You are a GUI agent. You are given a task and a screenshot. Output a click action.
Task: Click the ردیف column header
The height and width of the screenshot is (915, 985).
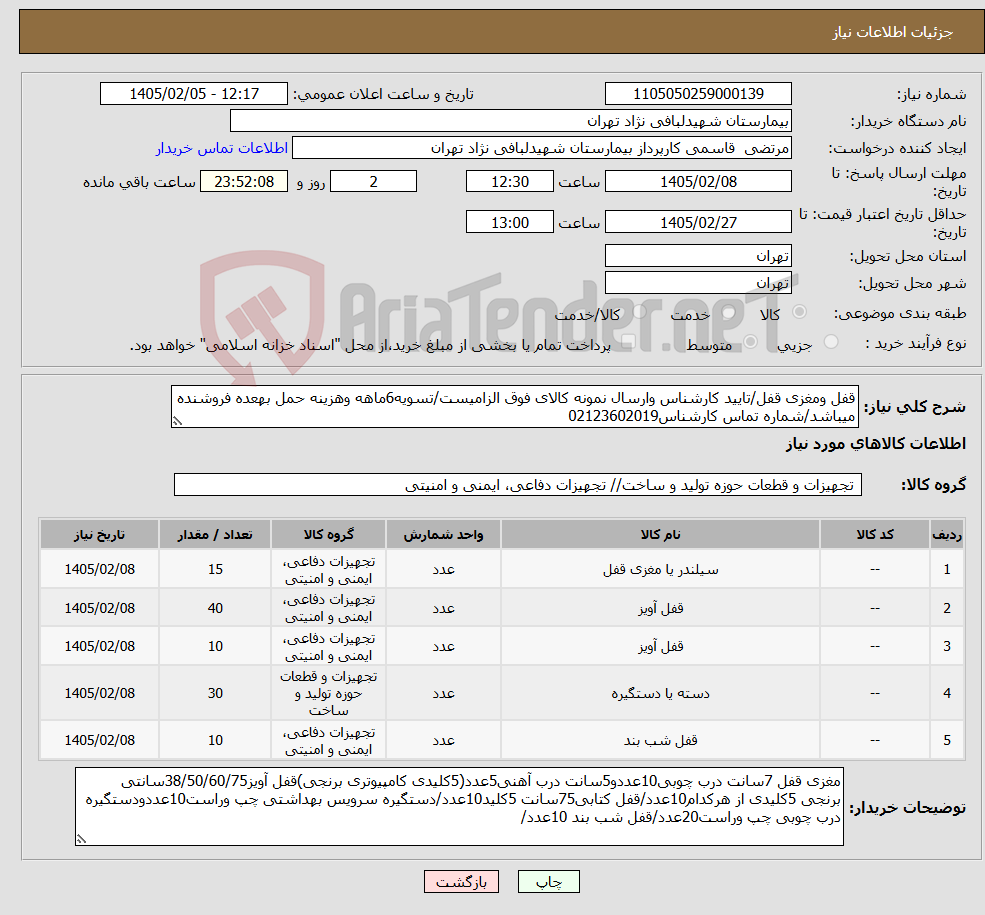point(947,534)
